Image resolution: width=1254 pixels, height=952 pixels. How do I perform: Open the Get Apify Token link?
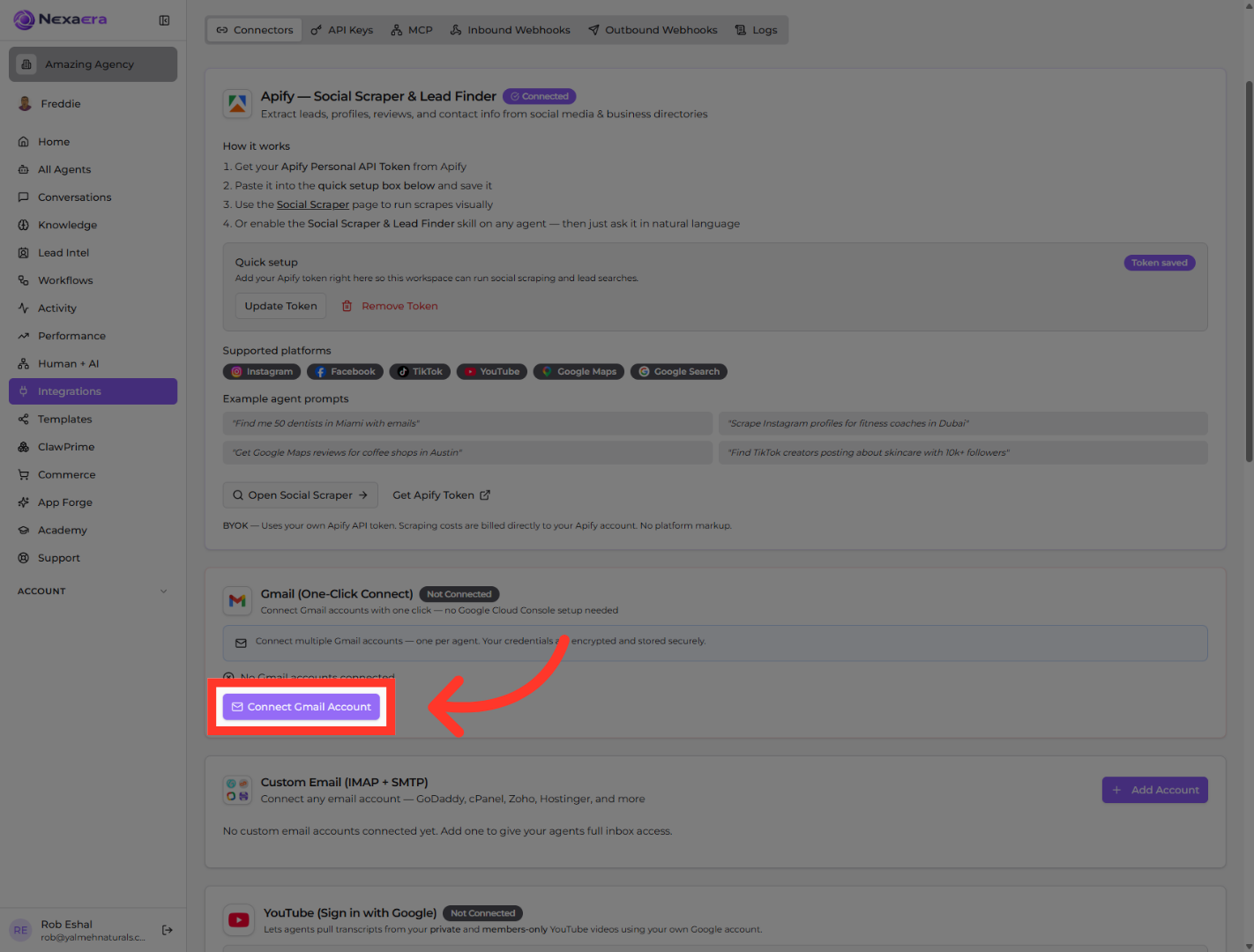(x=441, y=495)
